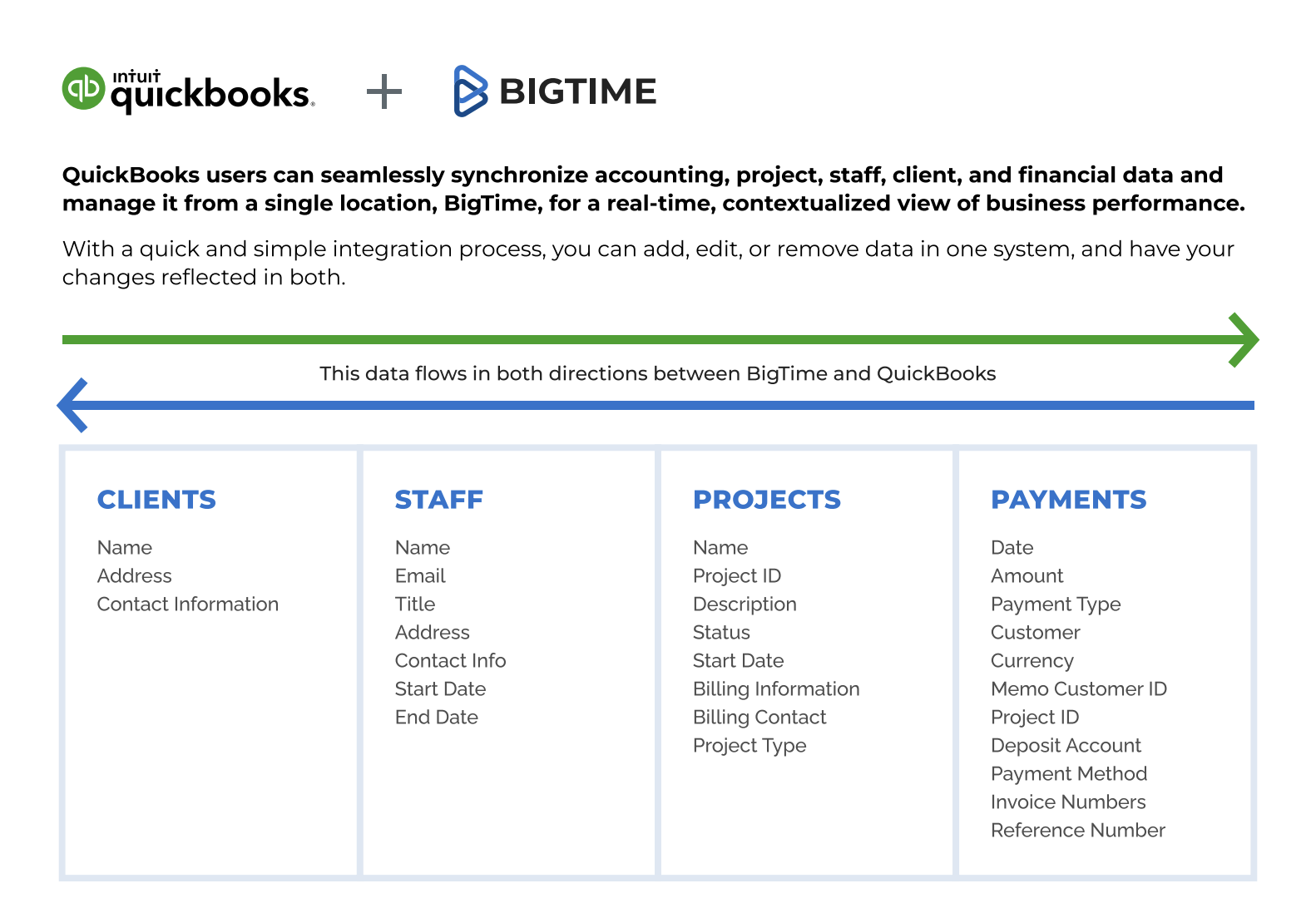Click Currency in the PAYMENTS list

1032,661
